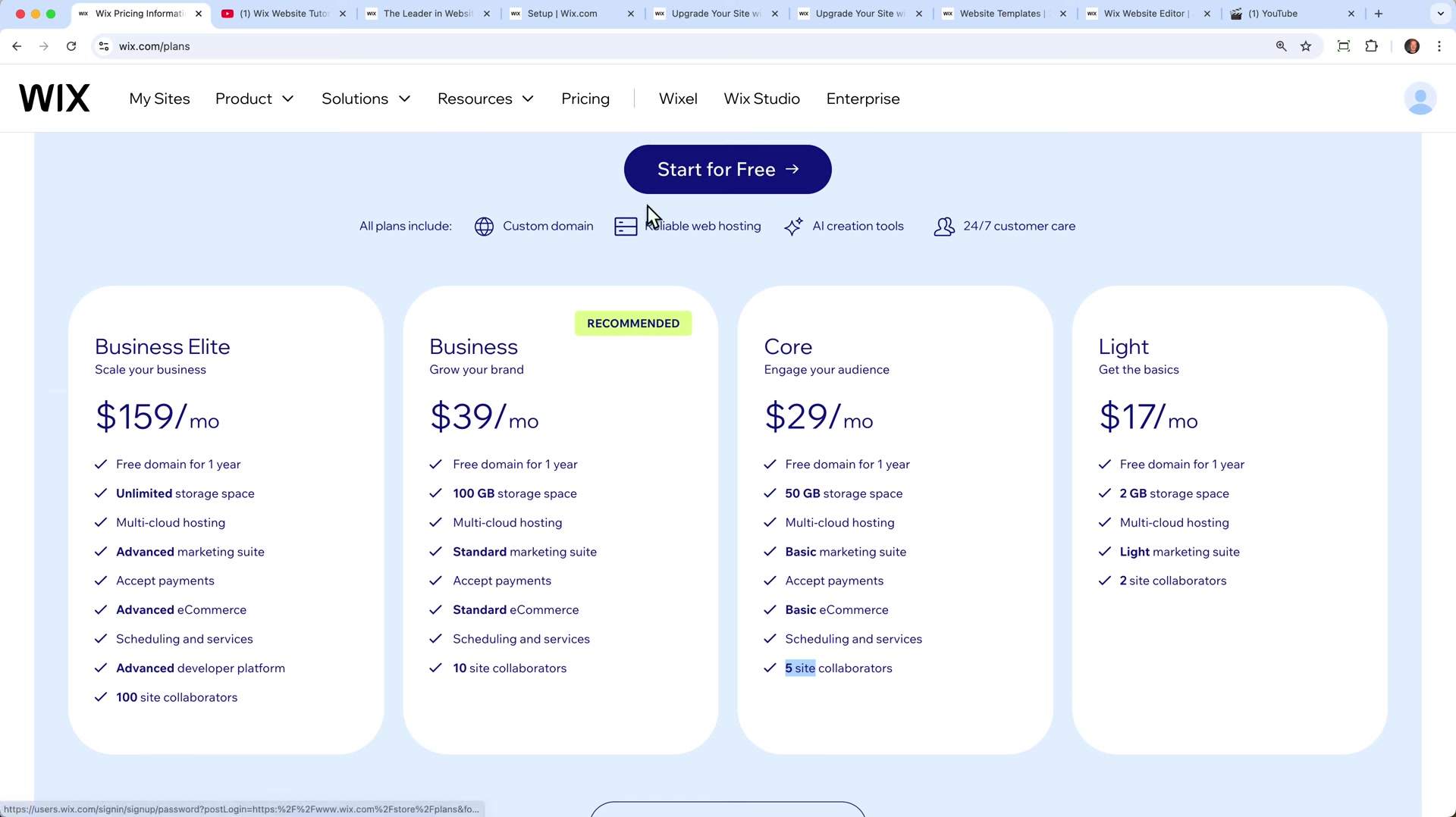Expand the Product dropdown menu
Viewport: 1456px width, 817px height.
(x=255, y=99)
